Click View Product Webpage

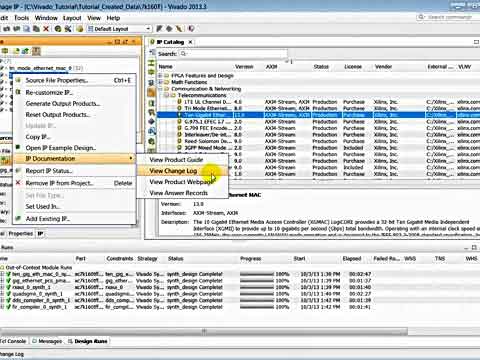click(183, 182)
